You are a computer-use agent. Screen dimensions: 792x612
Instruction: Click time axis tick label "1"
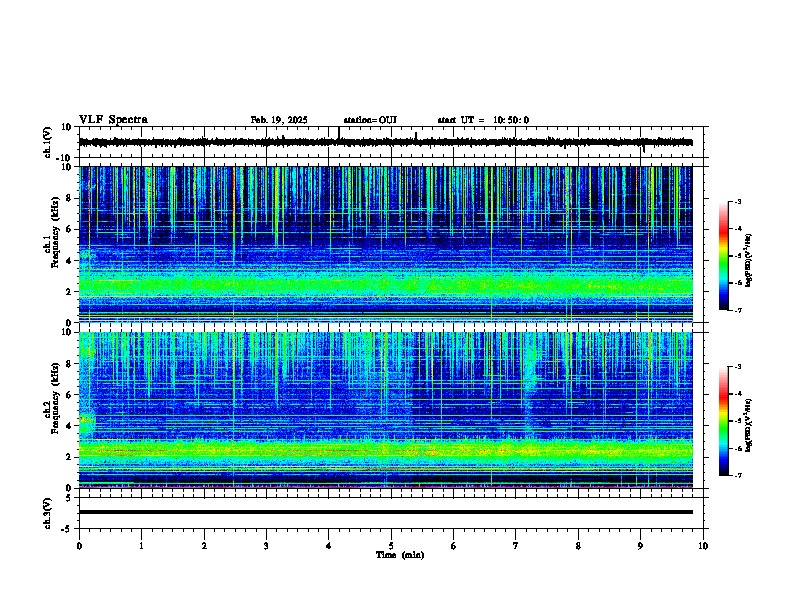point(141,546)
